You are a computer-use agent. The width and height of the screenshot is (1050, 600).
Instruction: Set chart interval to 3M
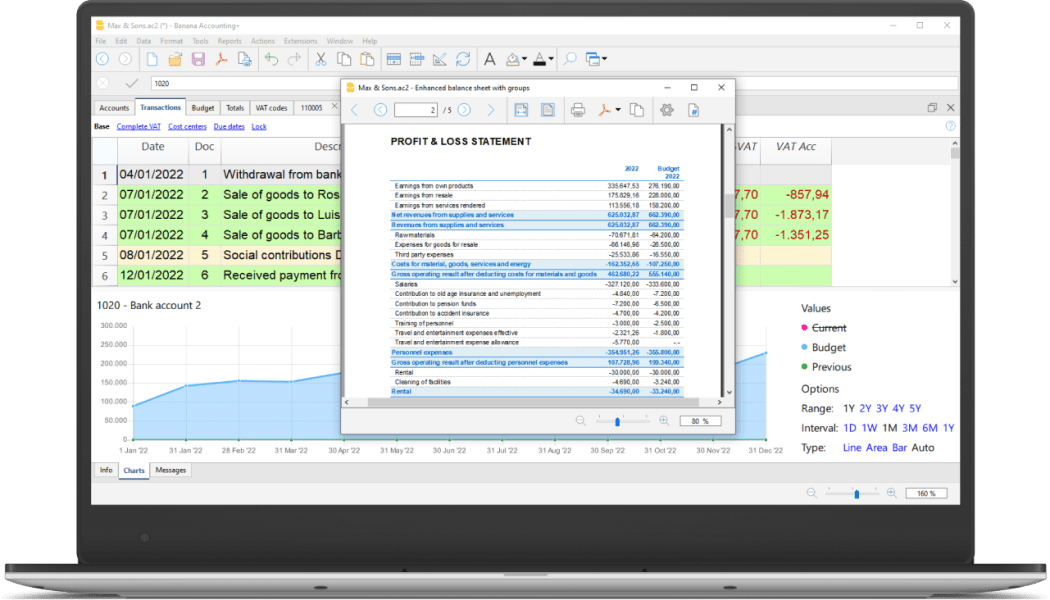(909, 428)
